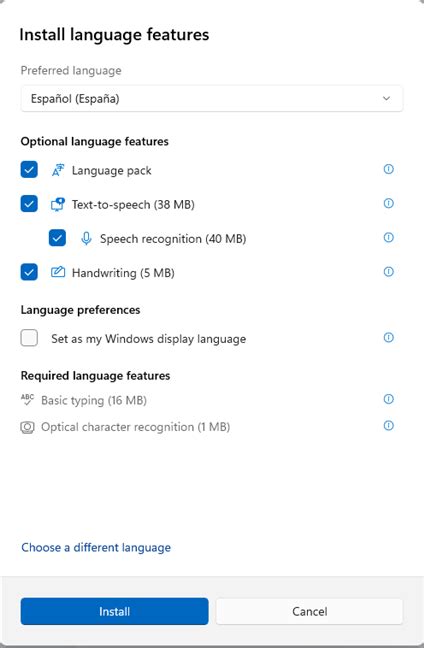View Handwriting feature info icon
424x648 pixels.
(388, 272)
